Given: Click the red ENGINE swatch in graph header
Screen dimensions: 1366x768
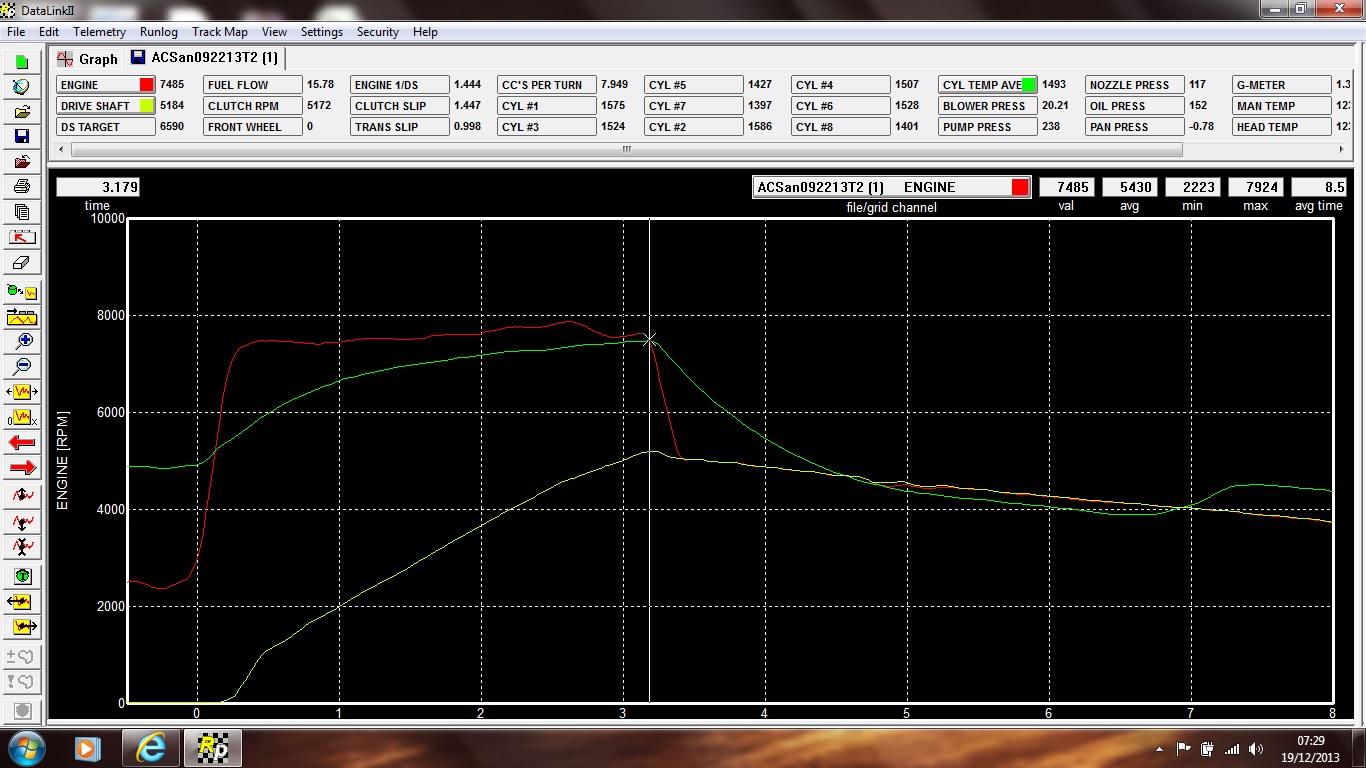Looking at the screenshot, I should pos(1019,187).
